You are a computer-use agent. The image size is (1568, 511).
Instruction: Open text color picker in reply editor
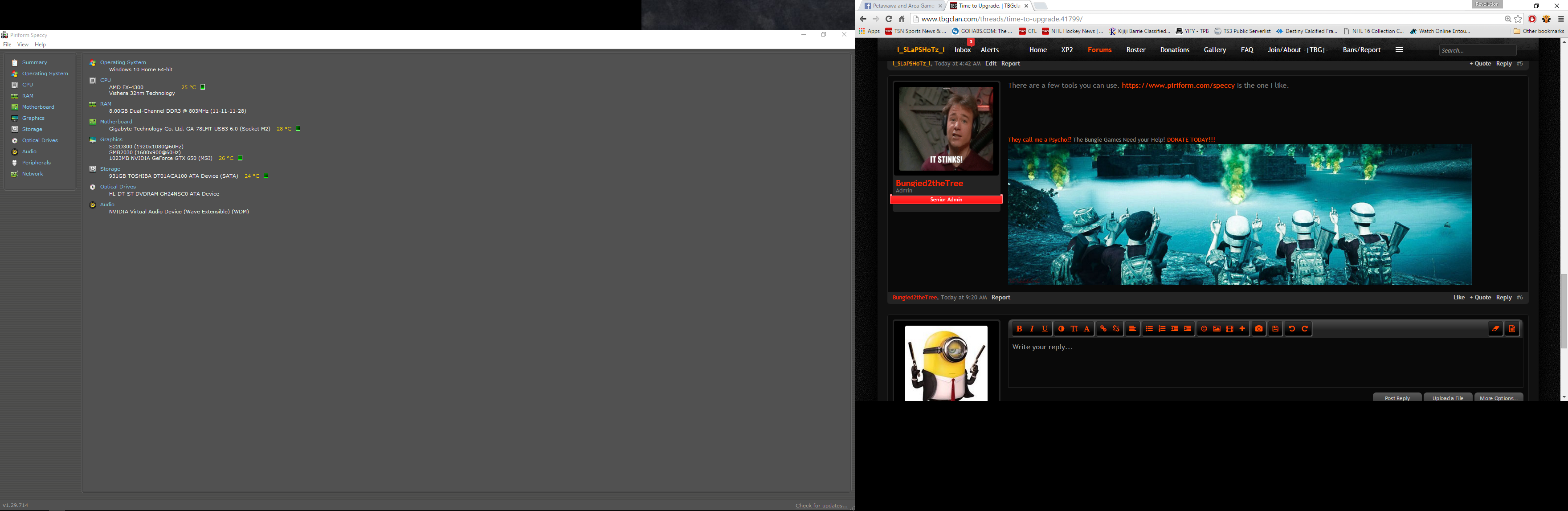point(1061,329)
